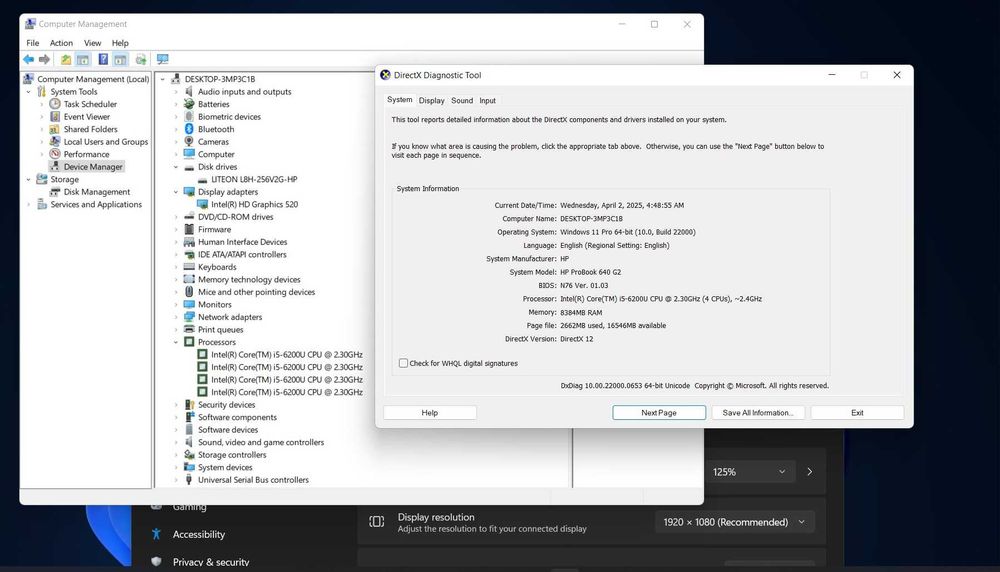Open the 1920 × 1080 resolution dropdown

click(x=734, y=522)
